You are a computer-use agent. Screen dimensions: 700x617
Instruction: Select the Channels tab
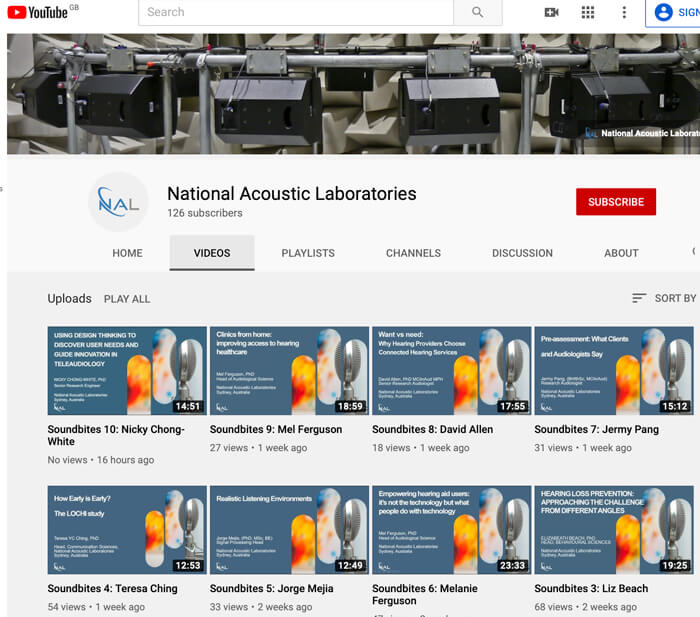[413, 253]
